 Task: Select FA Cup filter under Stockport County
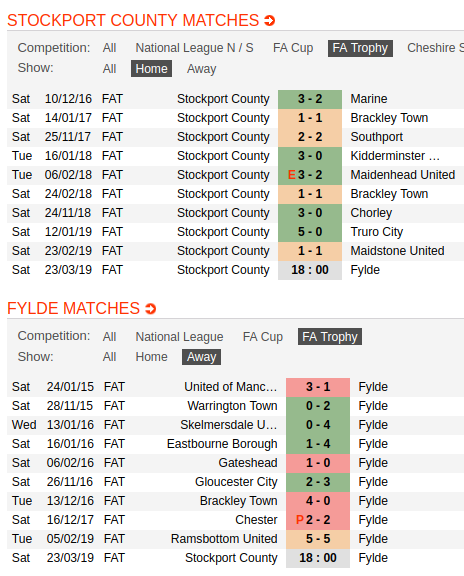pyautogui.click(x=293, y=48)
